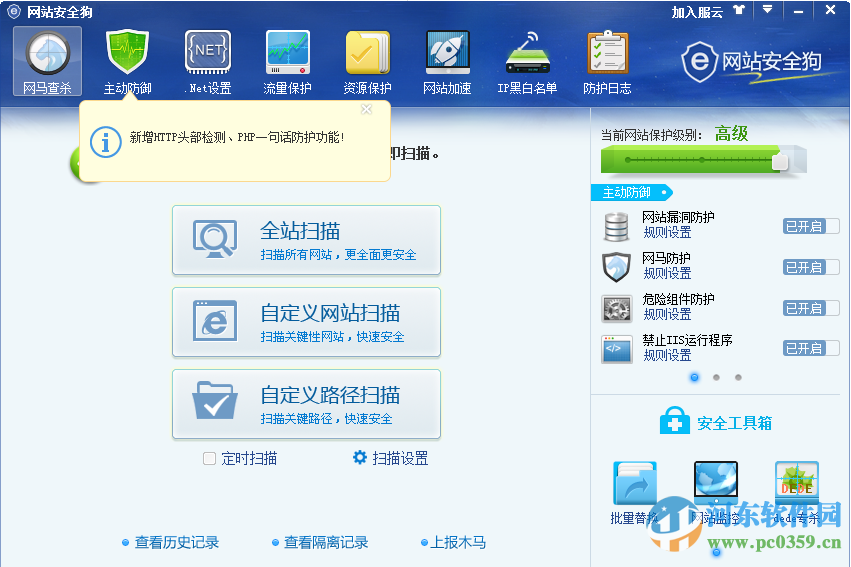This screenshot has width=851, height=567.
Task: Open the 安全工具箱 toolbox
Action: click(734, 423)
